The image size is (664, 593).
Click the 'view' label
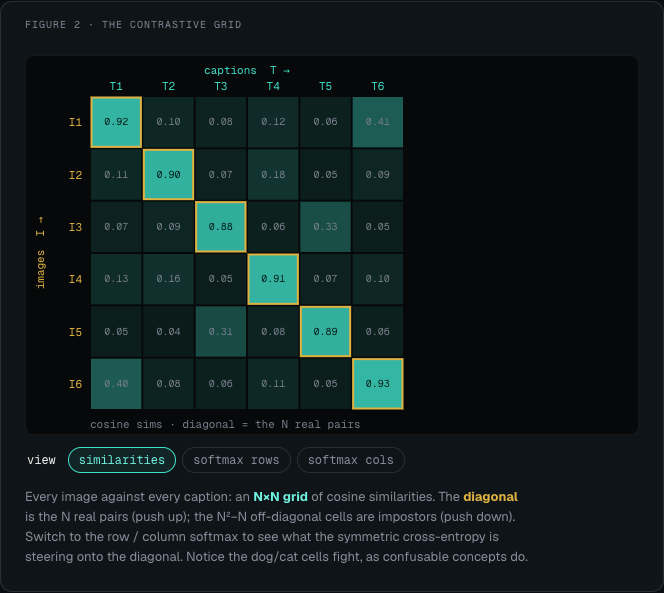click(42, 460)
